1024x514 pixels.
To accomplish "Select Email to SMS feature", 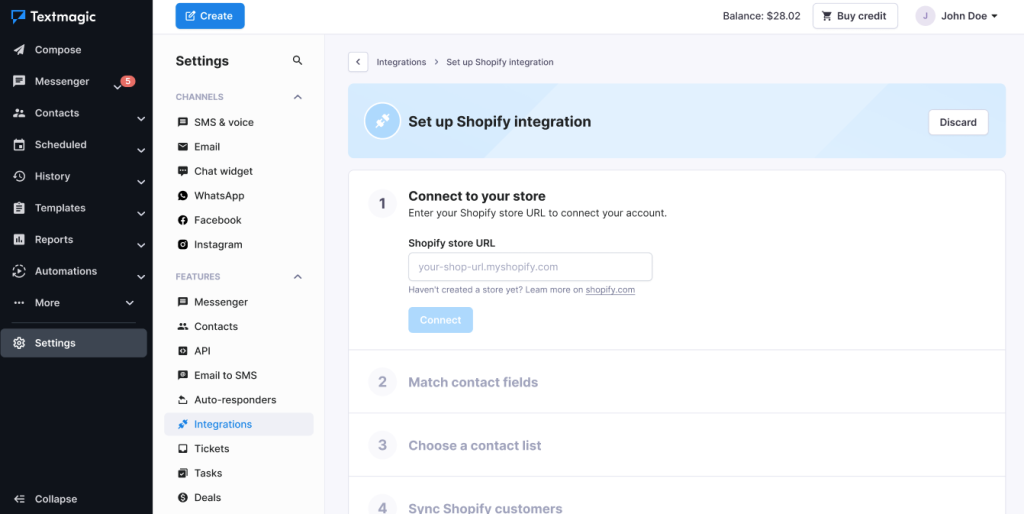I will point(225,376).
